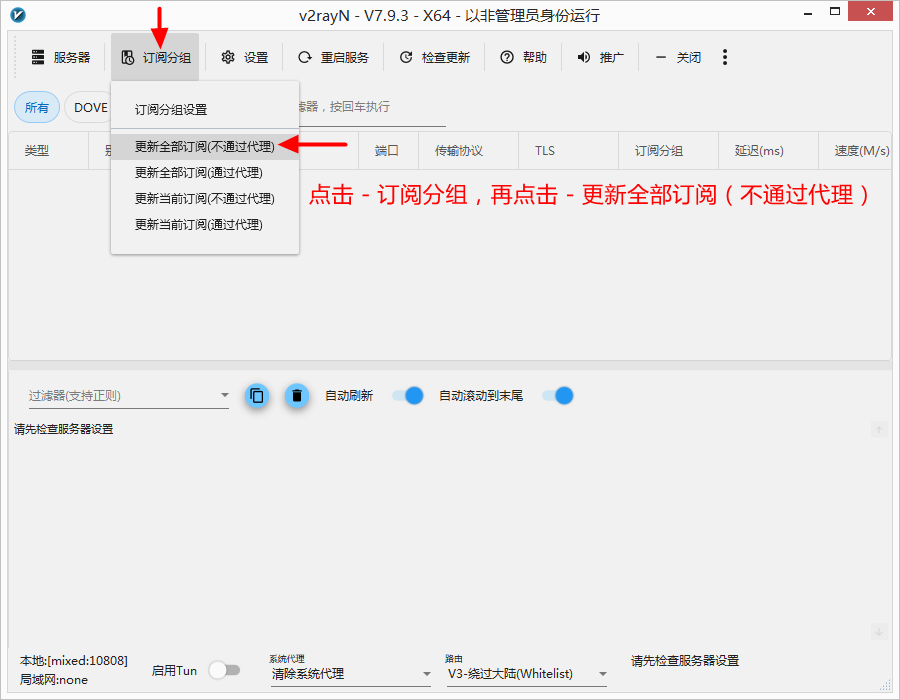
Task: Choose 更新当前订阅(不通过代理)
Action: tap(205, 199)
